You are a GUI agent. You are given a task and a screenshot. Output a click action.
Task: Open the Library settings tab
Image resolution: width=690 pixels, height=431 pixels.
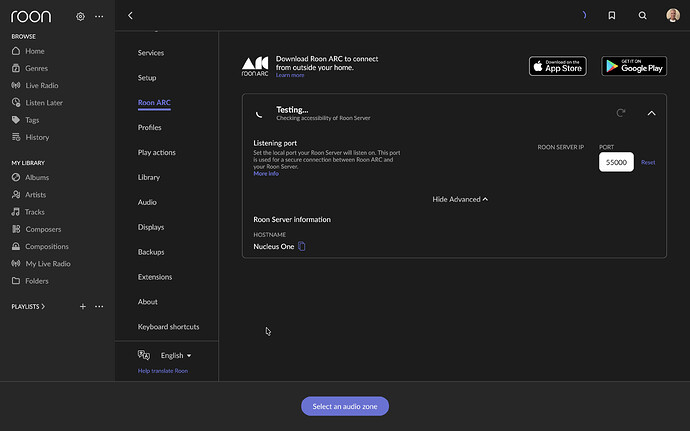tap(149, 177)
